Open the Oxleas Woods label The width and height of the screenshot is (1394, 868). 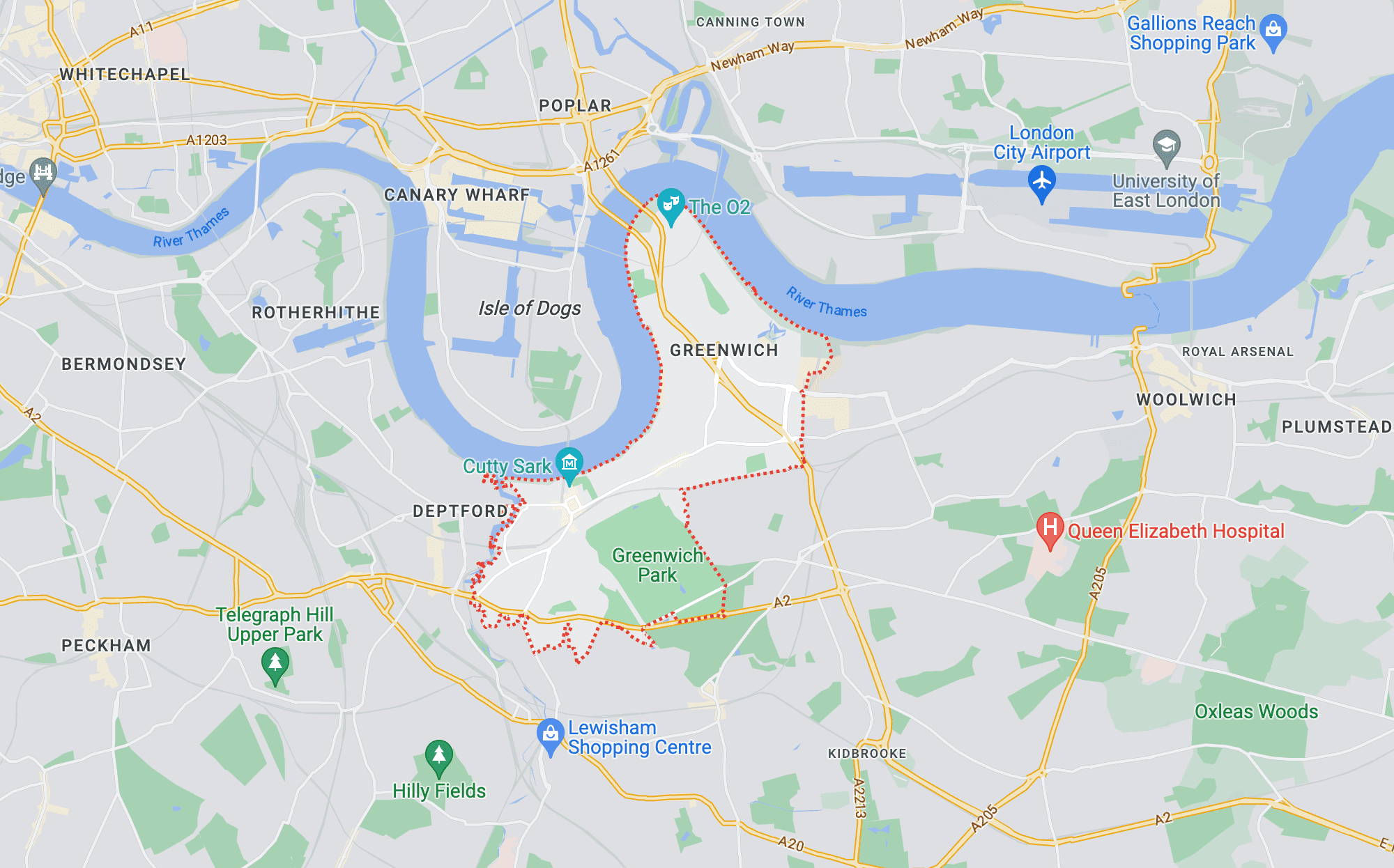(x=1256, y=711)
